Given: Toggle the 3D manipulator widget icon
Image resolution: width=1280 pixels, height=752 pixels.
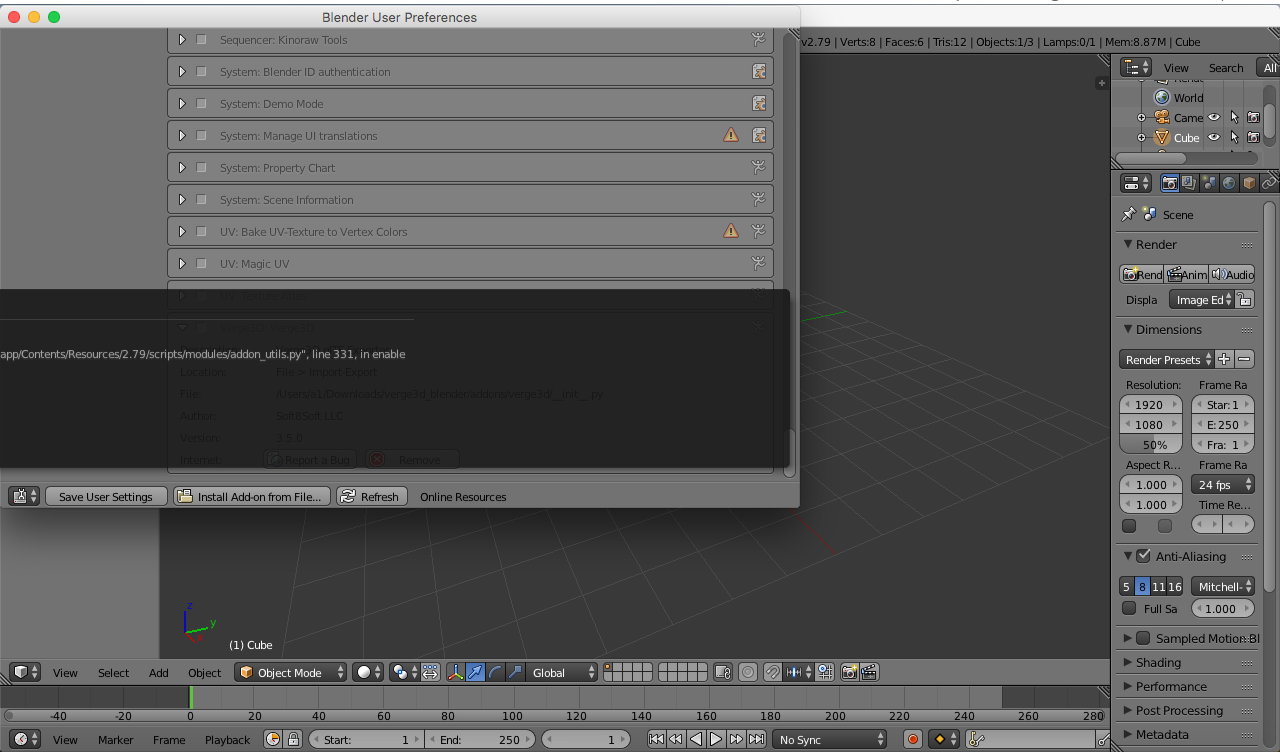Looking at the screenshot, I should pyautogui.click(x=455, y=672).
